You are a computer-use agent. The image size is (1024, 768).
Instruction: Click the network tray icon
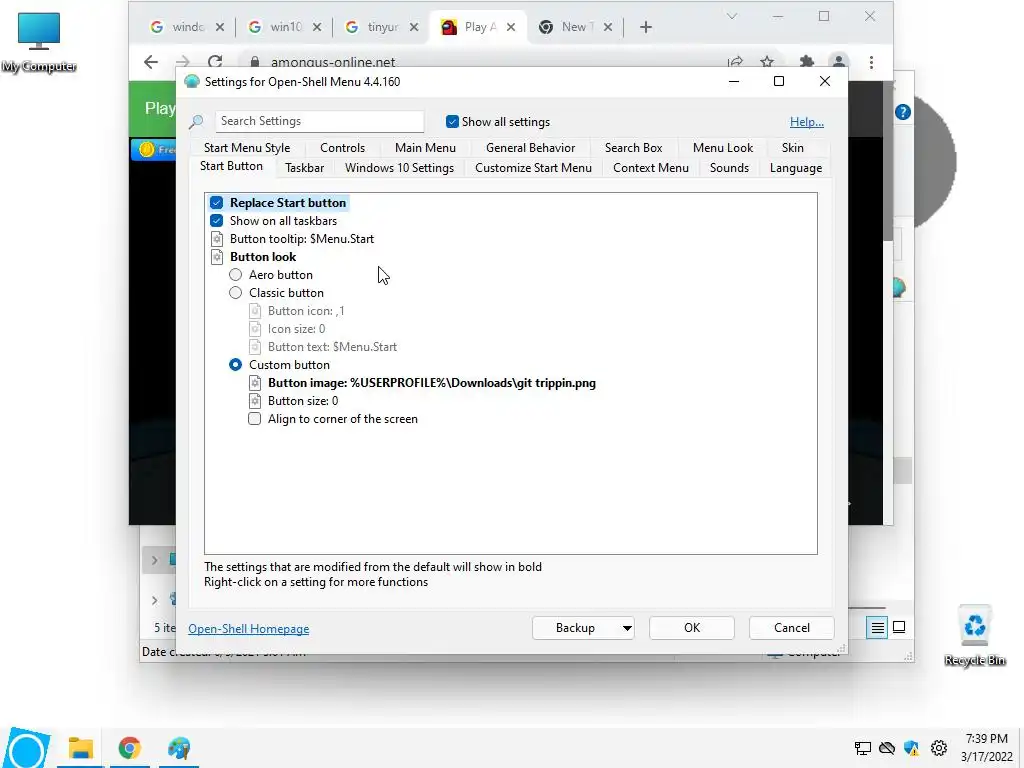pos(862,748)
